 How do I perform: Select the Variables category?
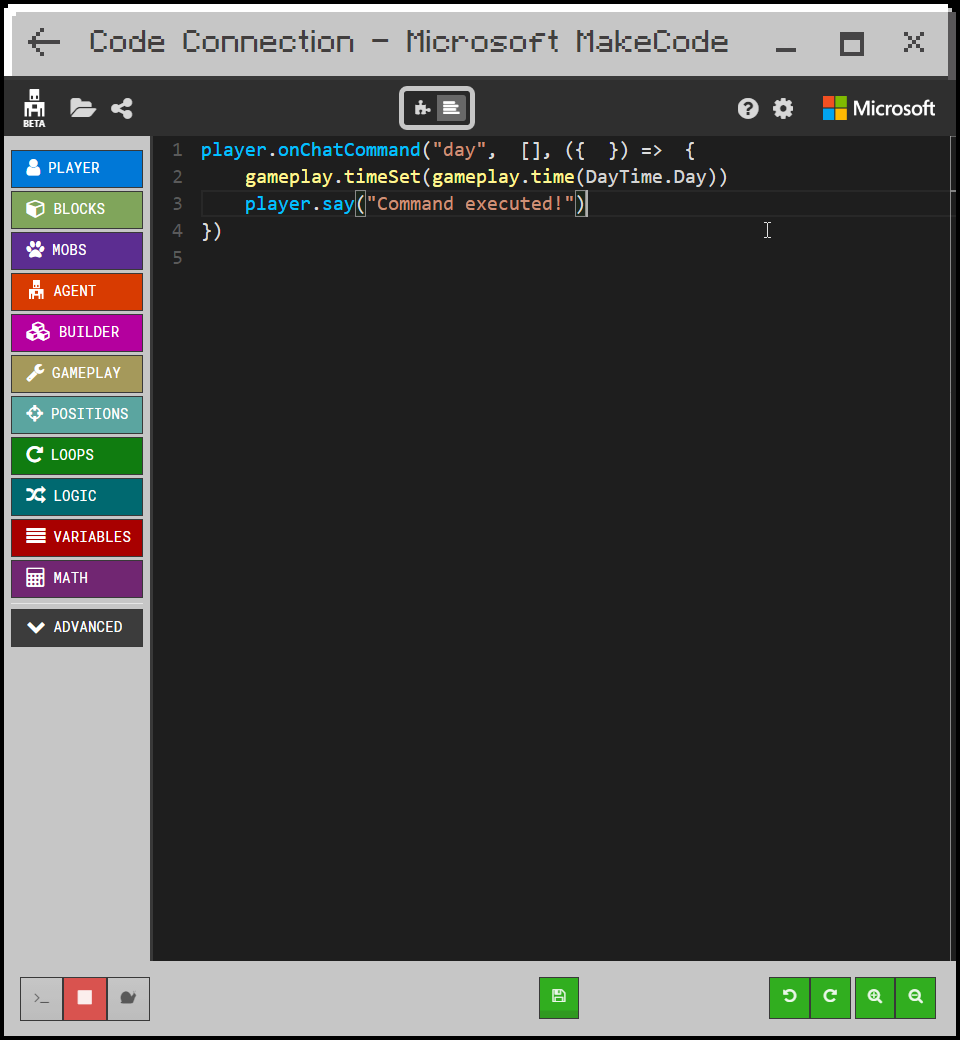pos(77,537)
